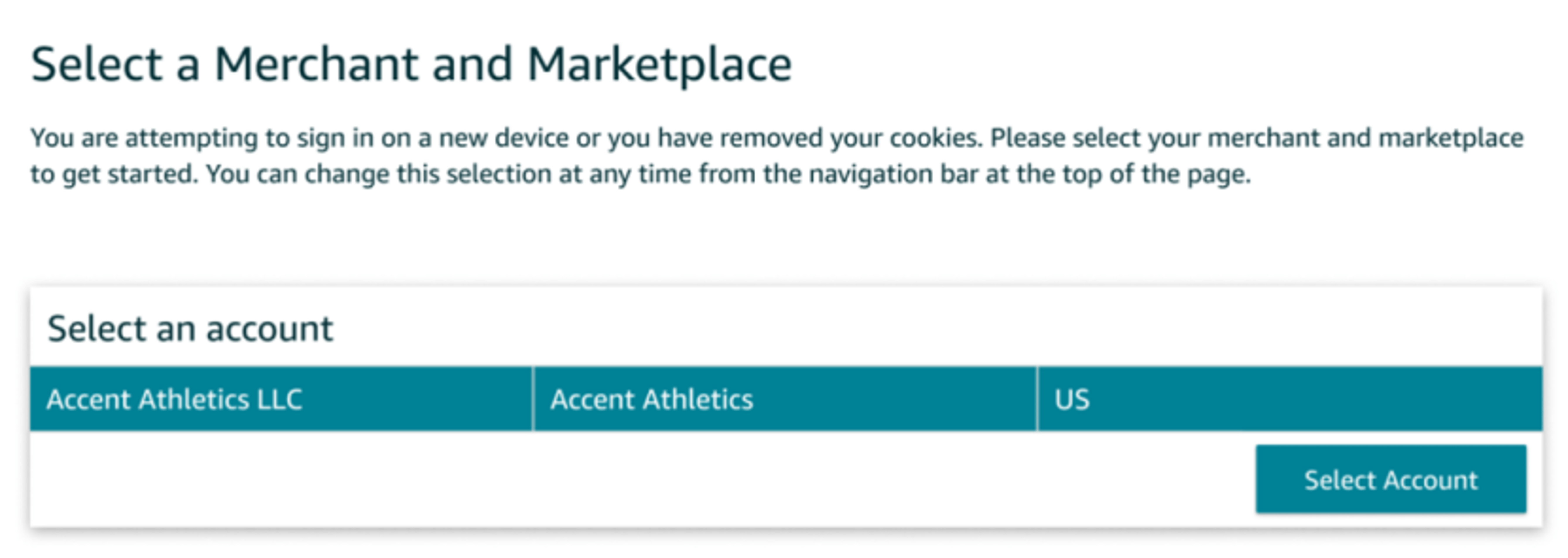The image size is (1568, 558).
Task: Click the "Select a Merchant and Marketplace" title
Action: tap(411, 64)
